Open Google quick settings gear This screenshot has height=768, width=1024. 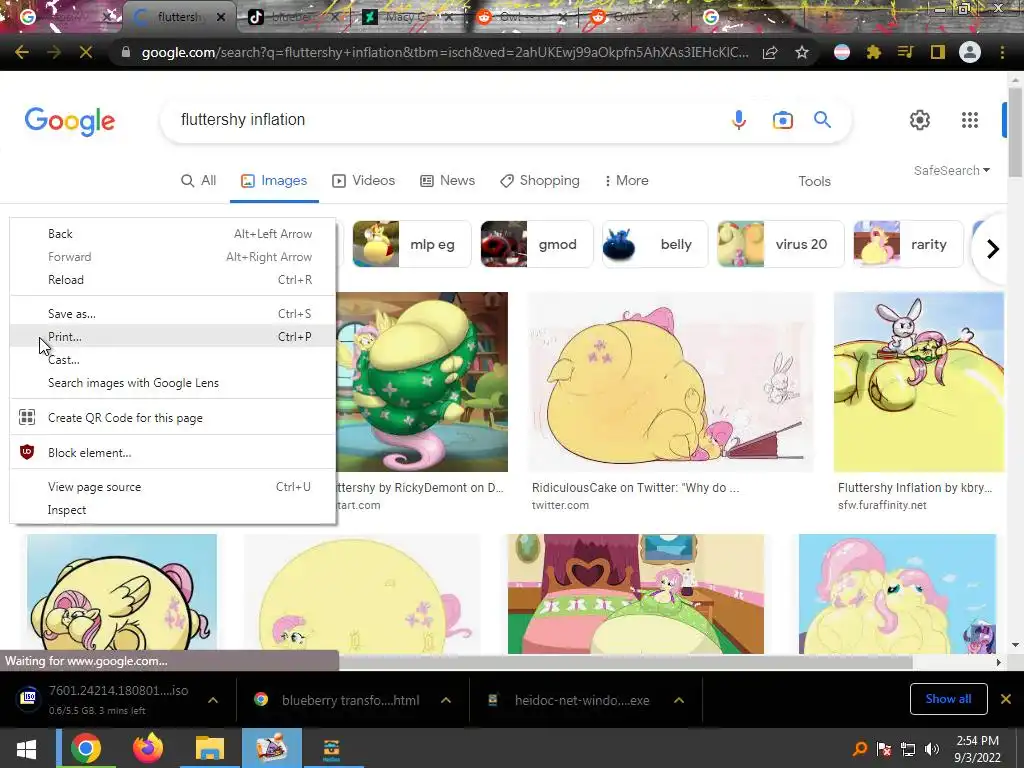coord(920,120)
